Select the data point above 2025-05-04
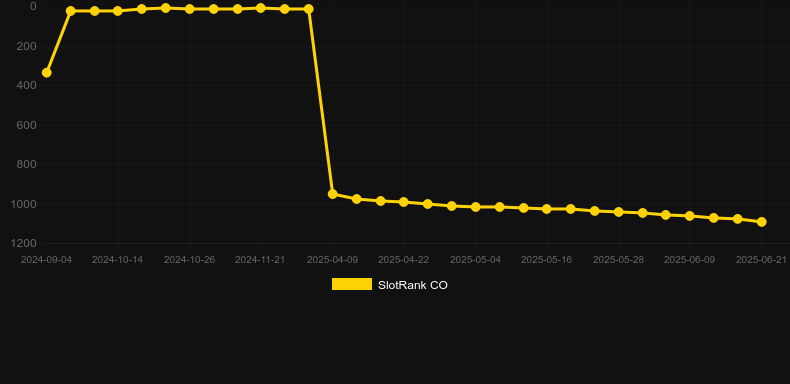790x384 pixels. pos(475,207)
